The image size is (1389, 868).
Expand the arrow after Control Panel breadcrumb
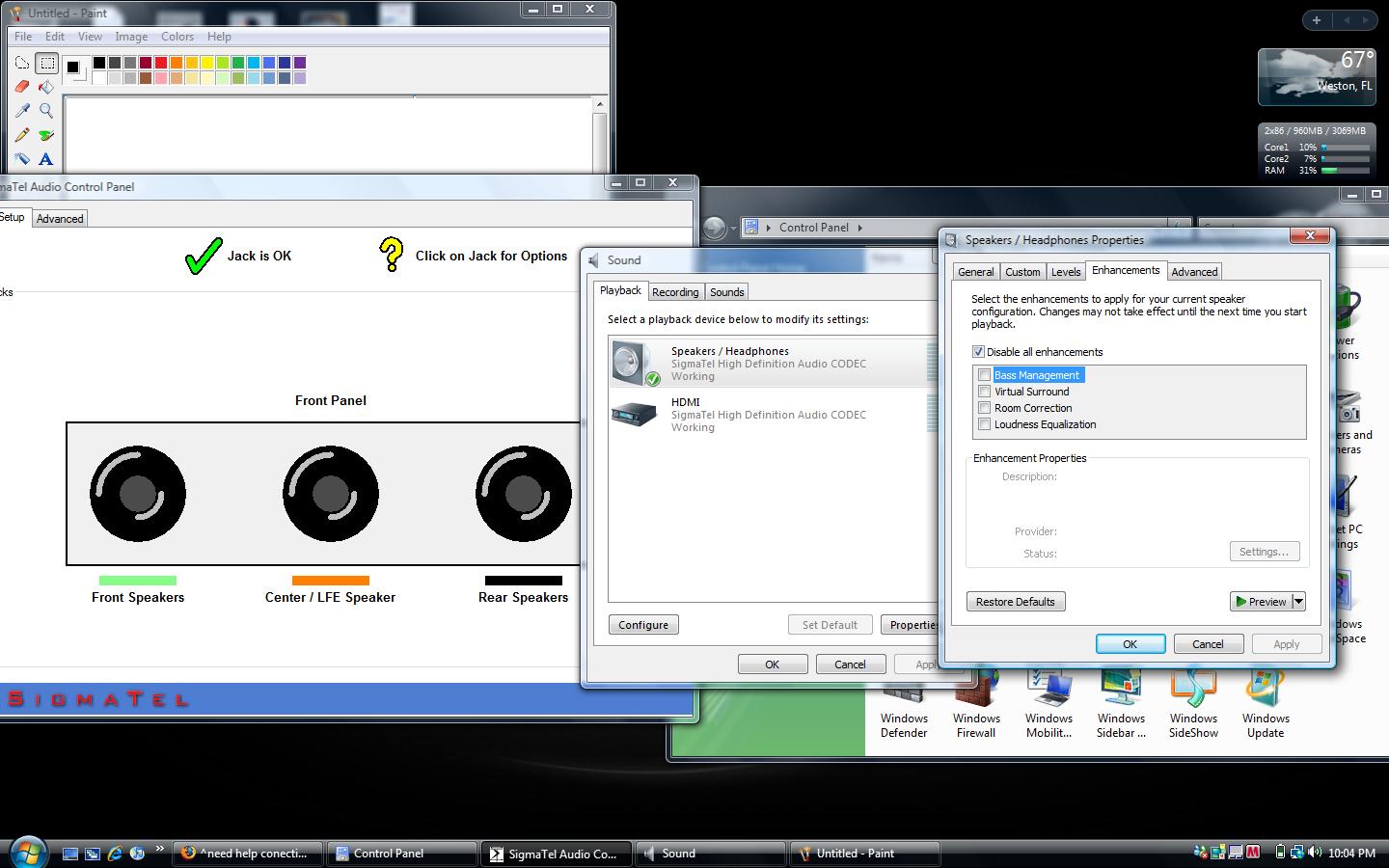859,228
